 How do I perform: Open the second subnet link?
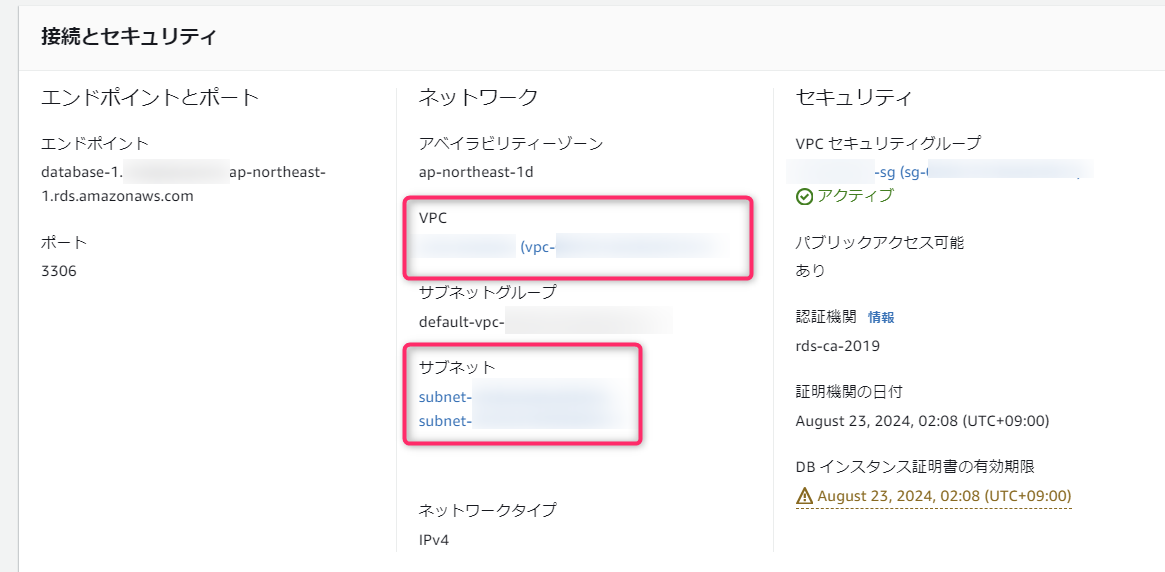(x=445, y=421)
